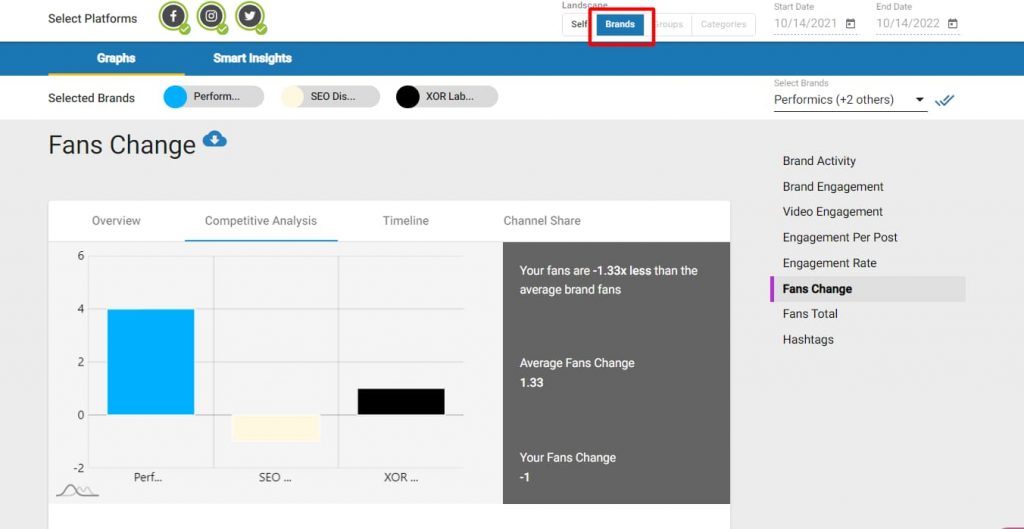Click the 'XOR ...' x-axis label
This screenshot has width=1024, height=529.
(401, 477)
